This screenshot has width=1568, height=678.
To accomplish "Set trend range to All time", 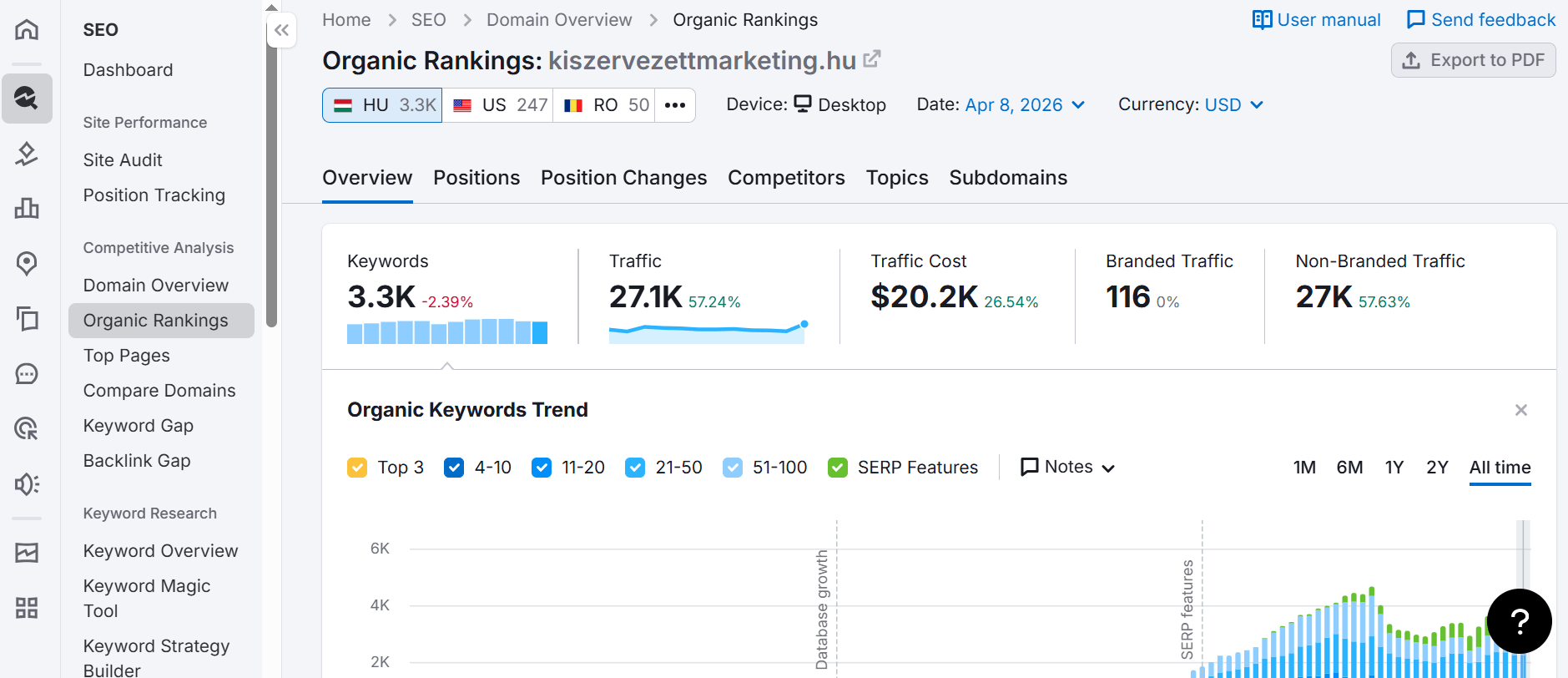I will coord(1500,468).
